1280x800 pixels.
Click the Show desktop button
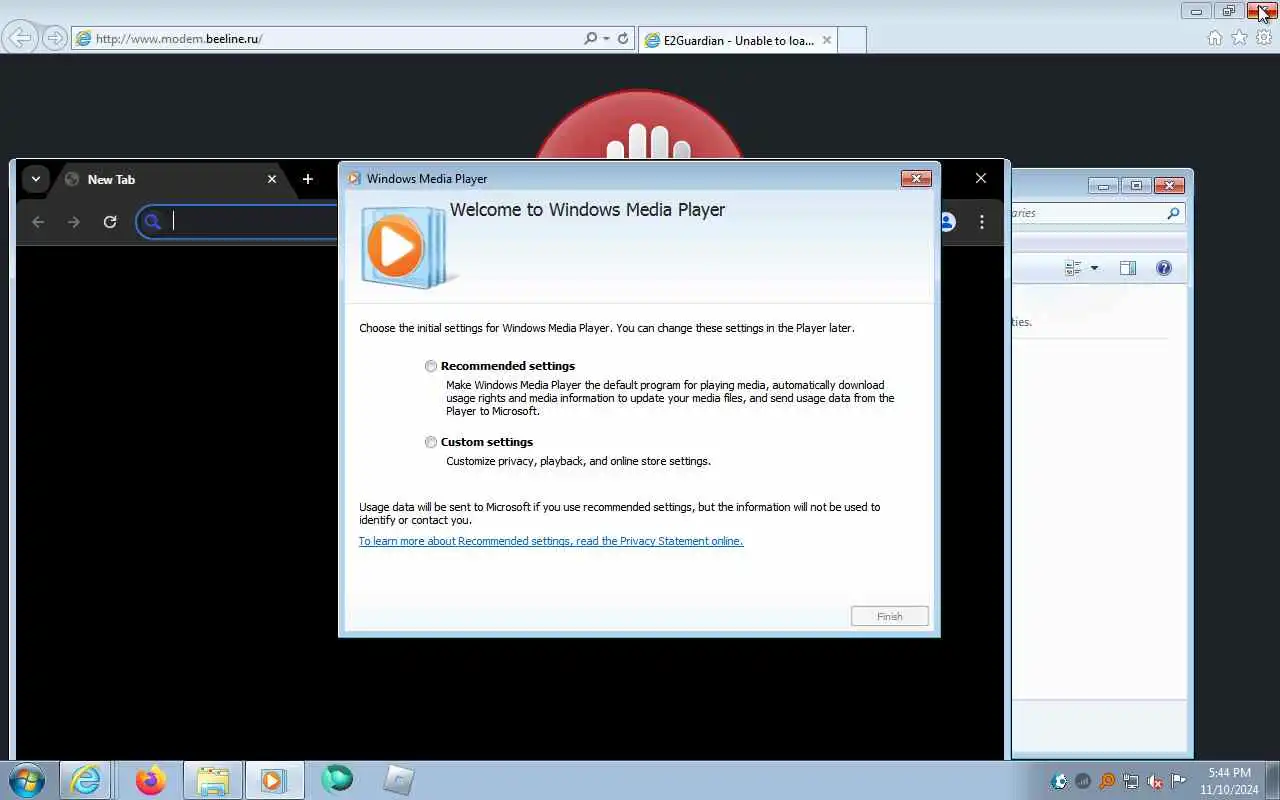[1272, 781]
